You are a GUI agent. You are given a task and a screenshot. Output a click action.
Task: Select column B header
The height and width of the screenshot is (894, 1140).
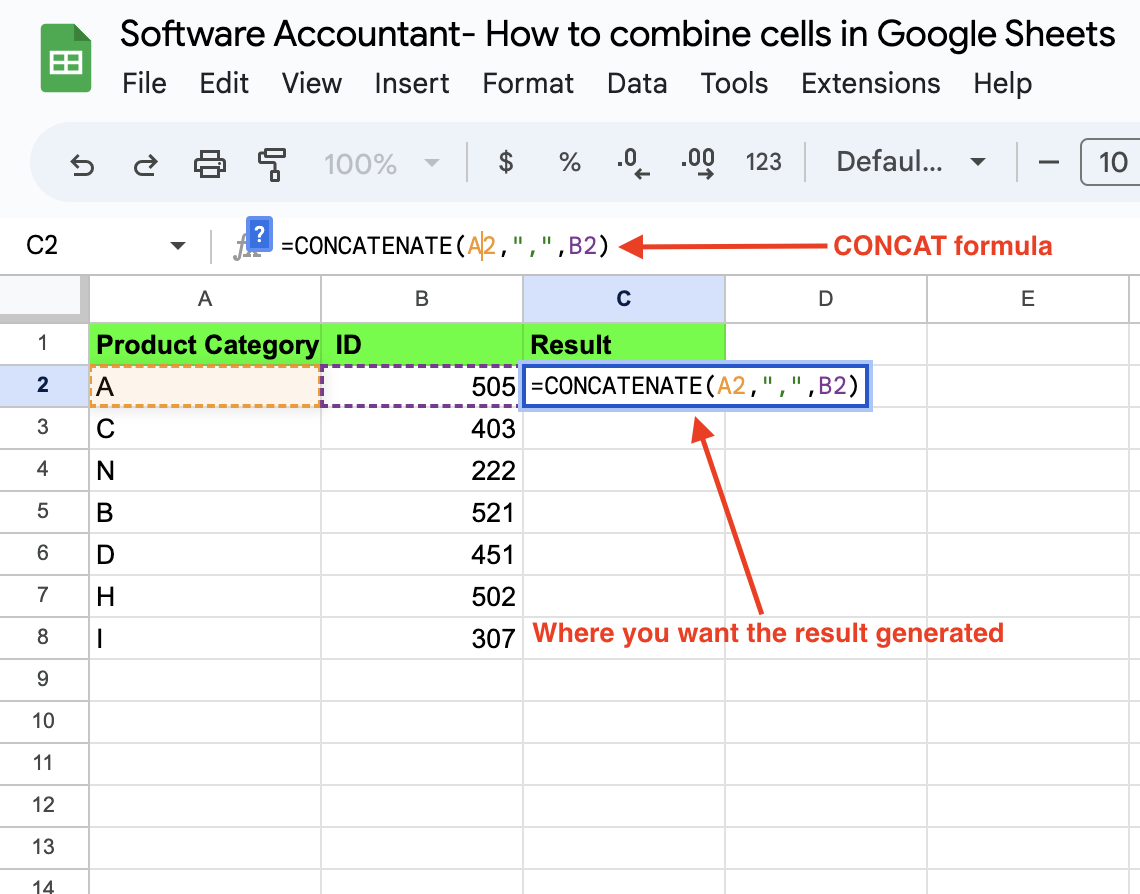click(x=422, y=299)
